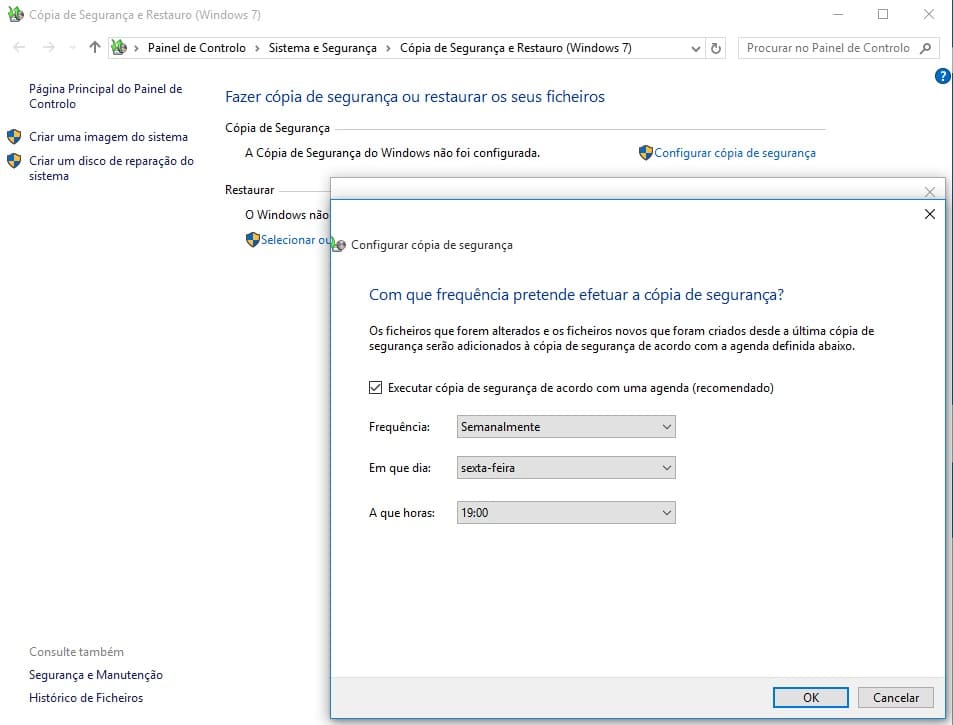Go up one level with the up arrow
The width and height of the screenshot is (953, 725).
[94, 47]
